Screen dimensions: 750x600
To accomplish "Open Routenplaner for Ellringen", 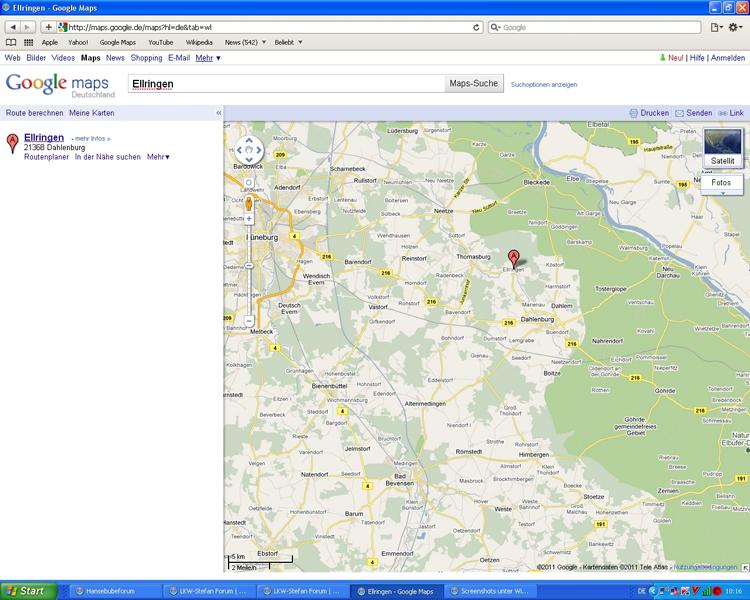I will [x=46, y=157].
